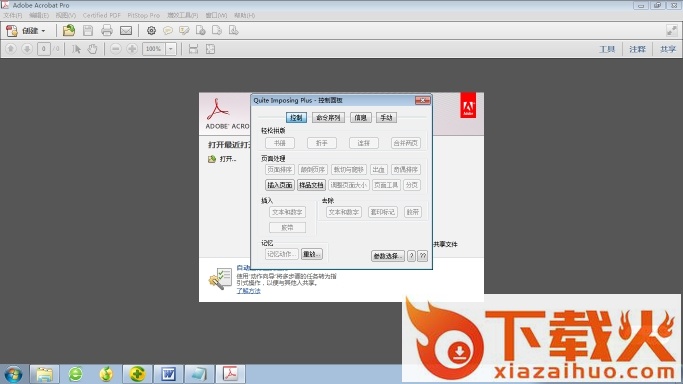Click the 样品文档 button
This screenshot has height=384, width=683.
pyautogui.click(x=311, y=185)
